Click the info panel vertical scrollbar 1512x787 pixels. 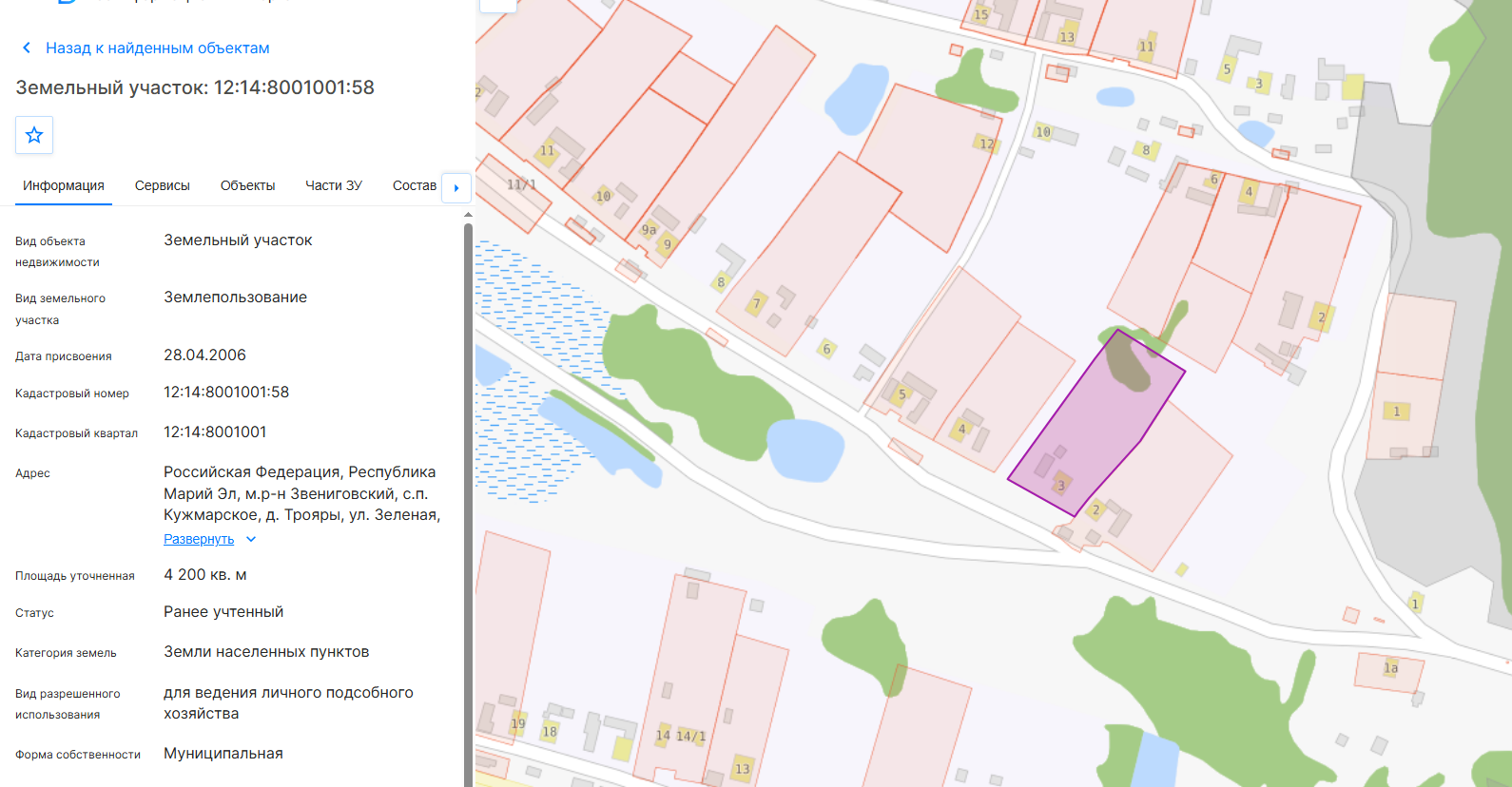click(468, 504)
